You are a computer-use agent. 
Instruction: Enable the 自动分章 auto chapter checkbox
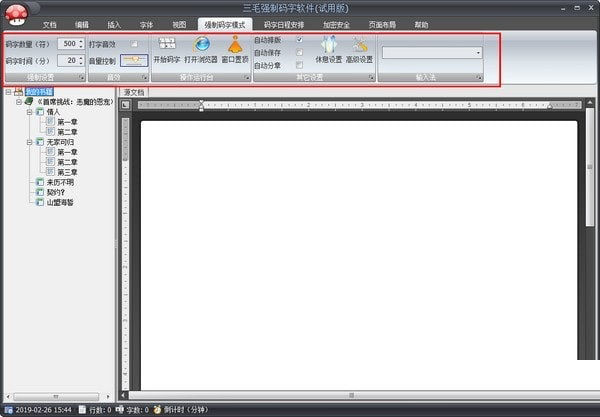pyautogui.click(x=299, y=65)
